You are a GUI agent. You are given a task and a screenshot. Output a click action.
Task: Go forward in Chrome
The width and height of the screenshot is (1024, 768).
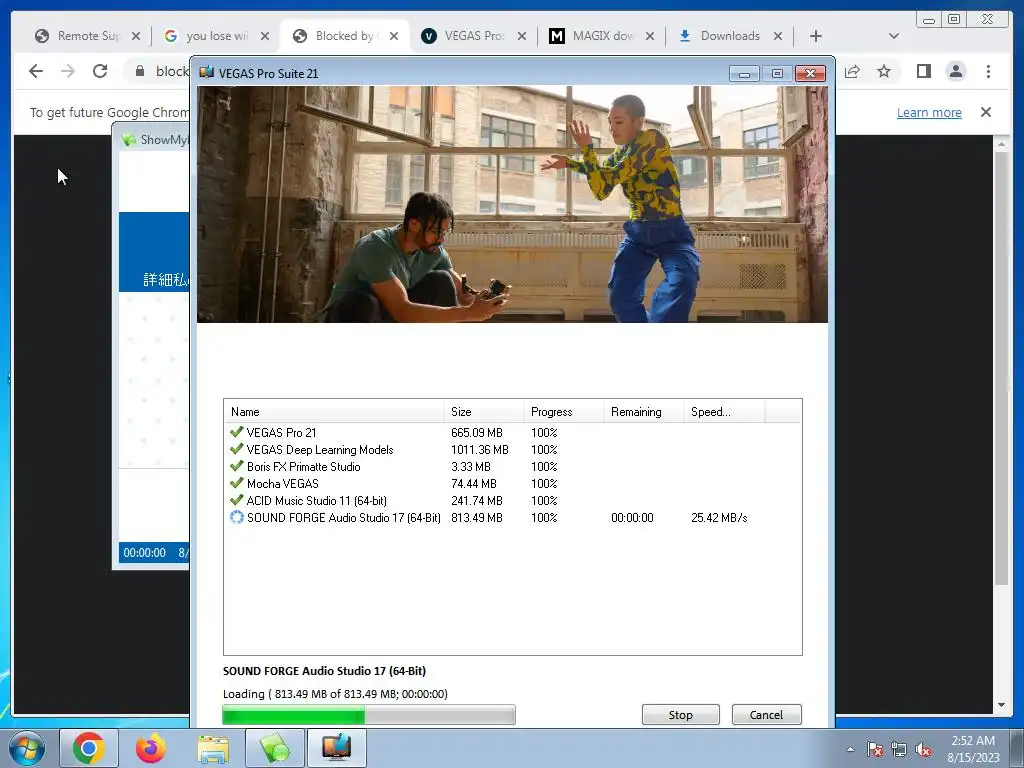pos(68,71)
